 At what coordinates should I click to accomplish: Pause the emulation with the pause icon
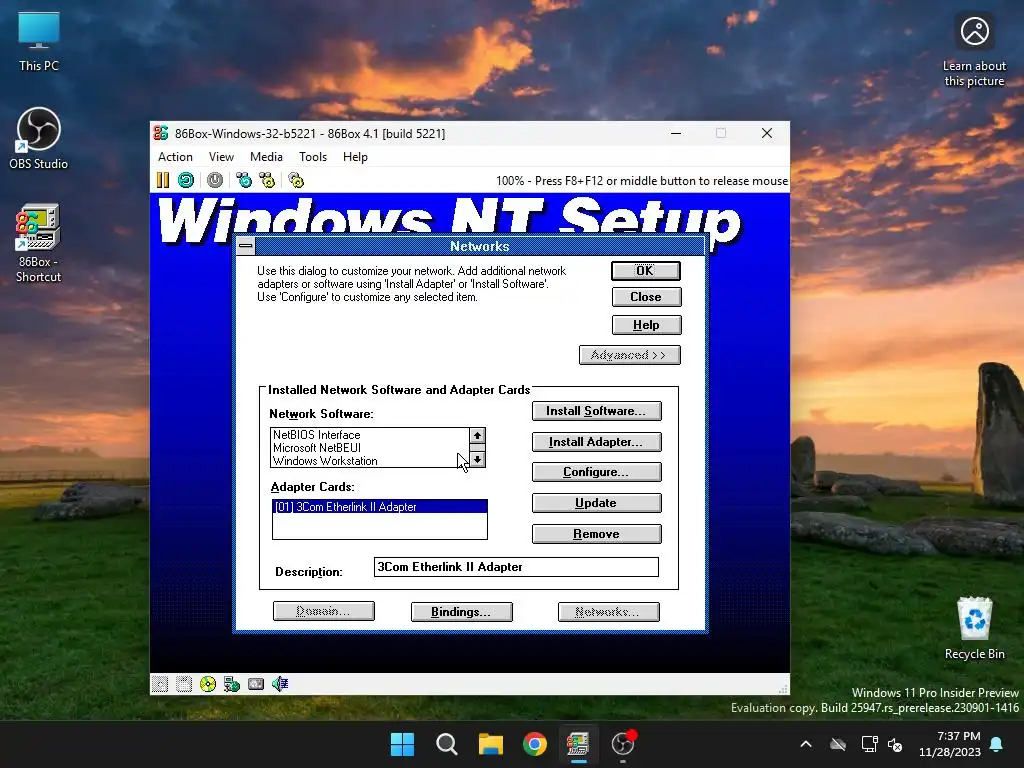pos(163,180)
